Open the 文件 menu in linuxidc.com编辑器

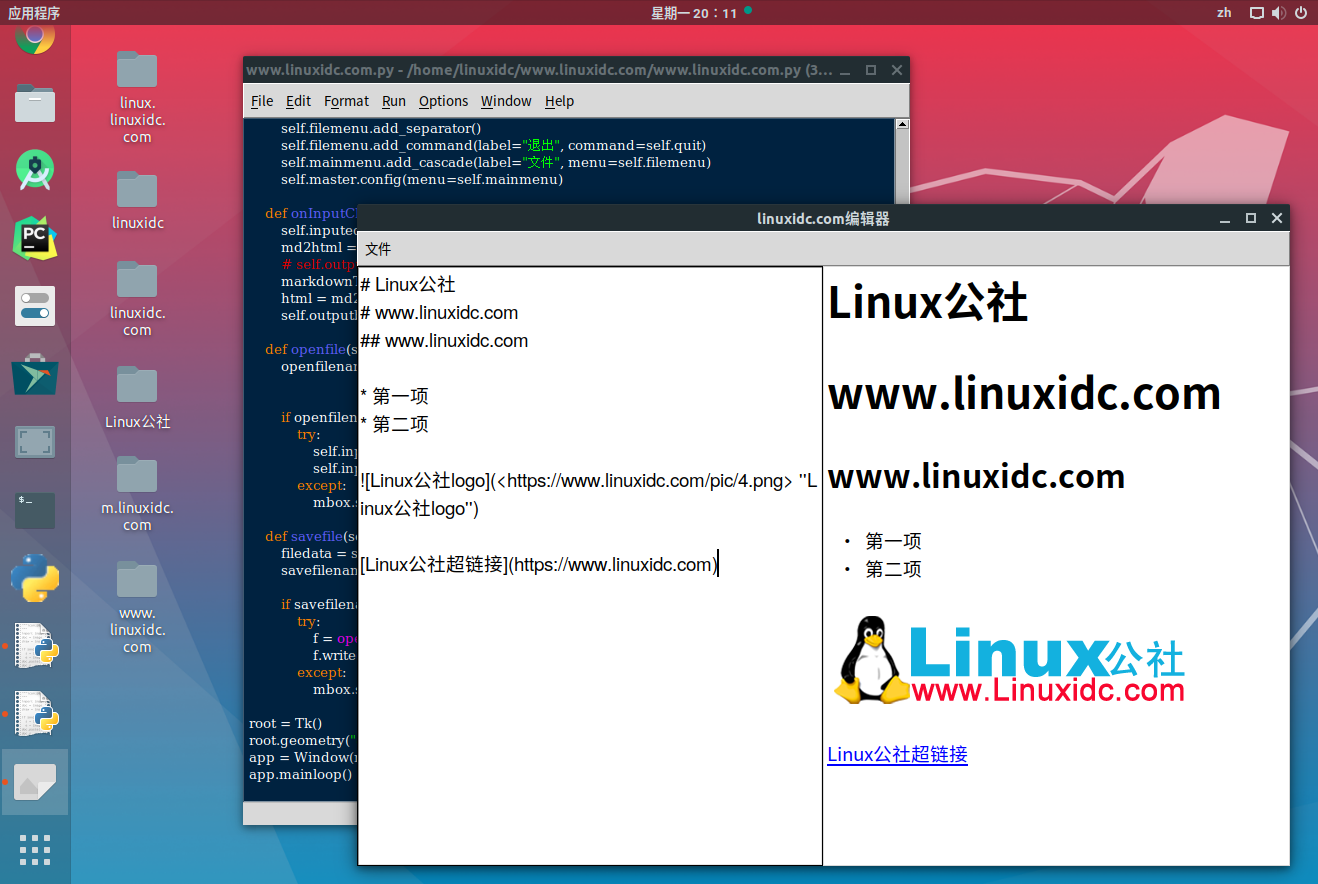point(378,249)
